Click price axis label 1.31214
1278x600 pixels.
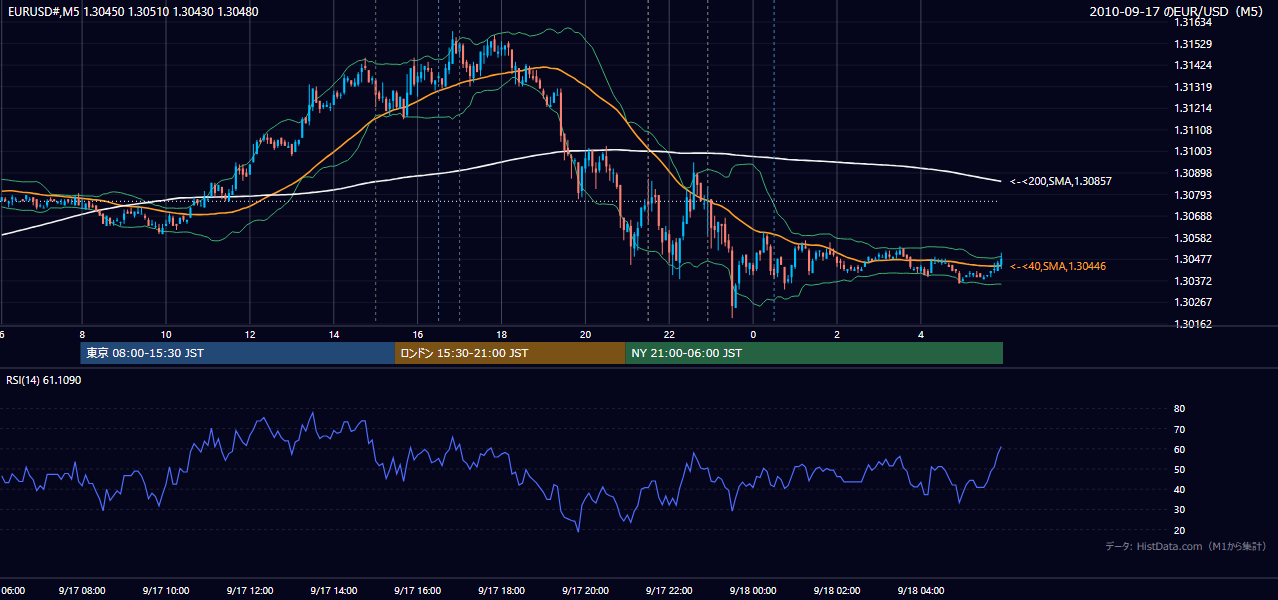click(1195, 108)
